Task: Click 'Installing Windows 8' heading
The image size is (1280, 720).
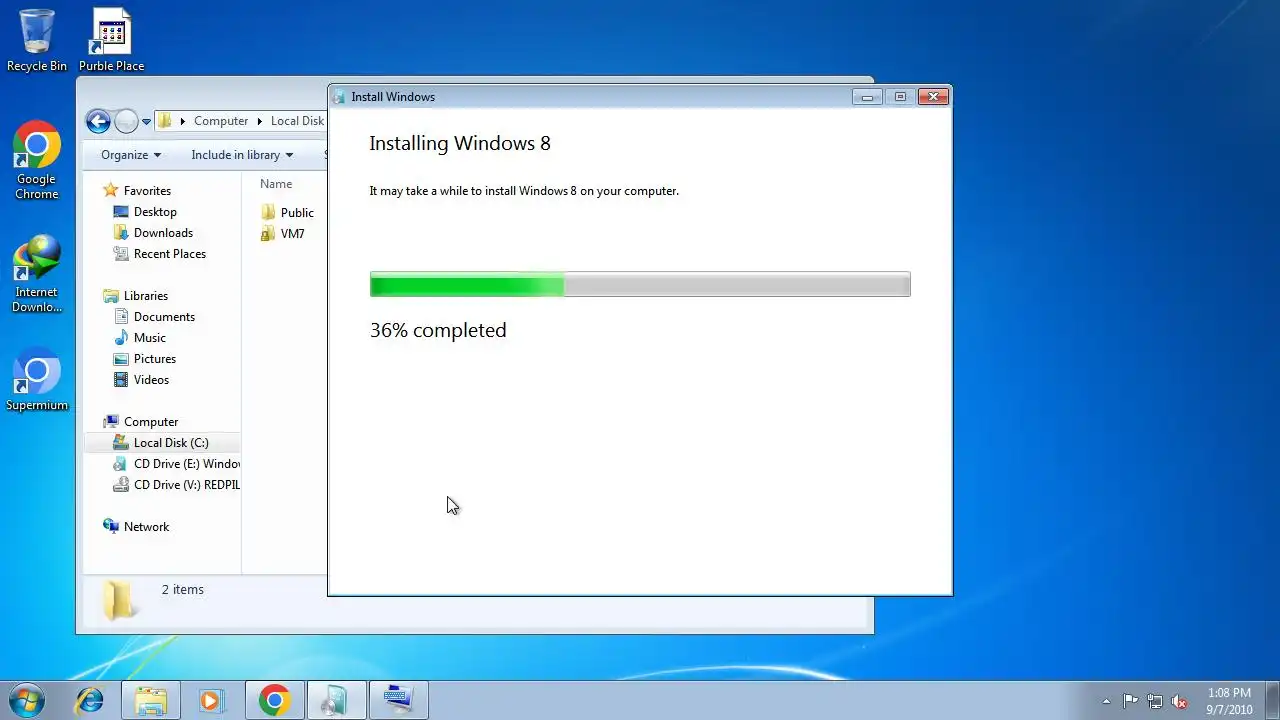Action: click(460, 143)
